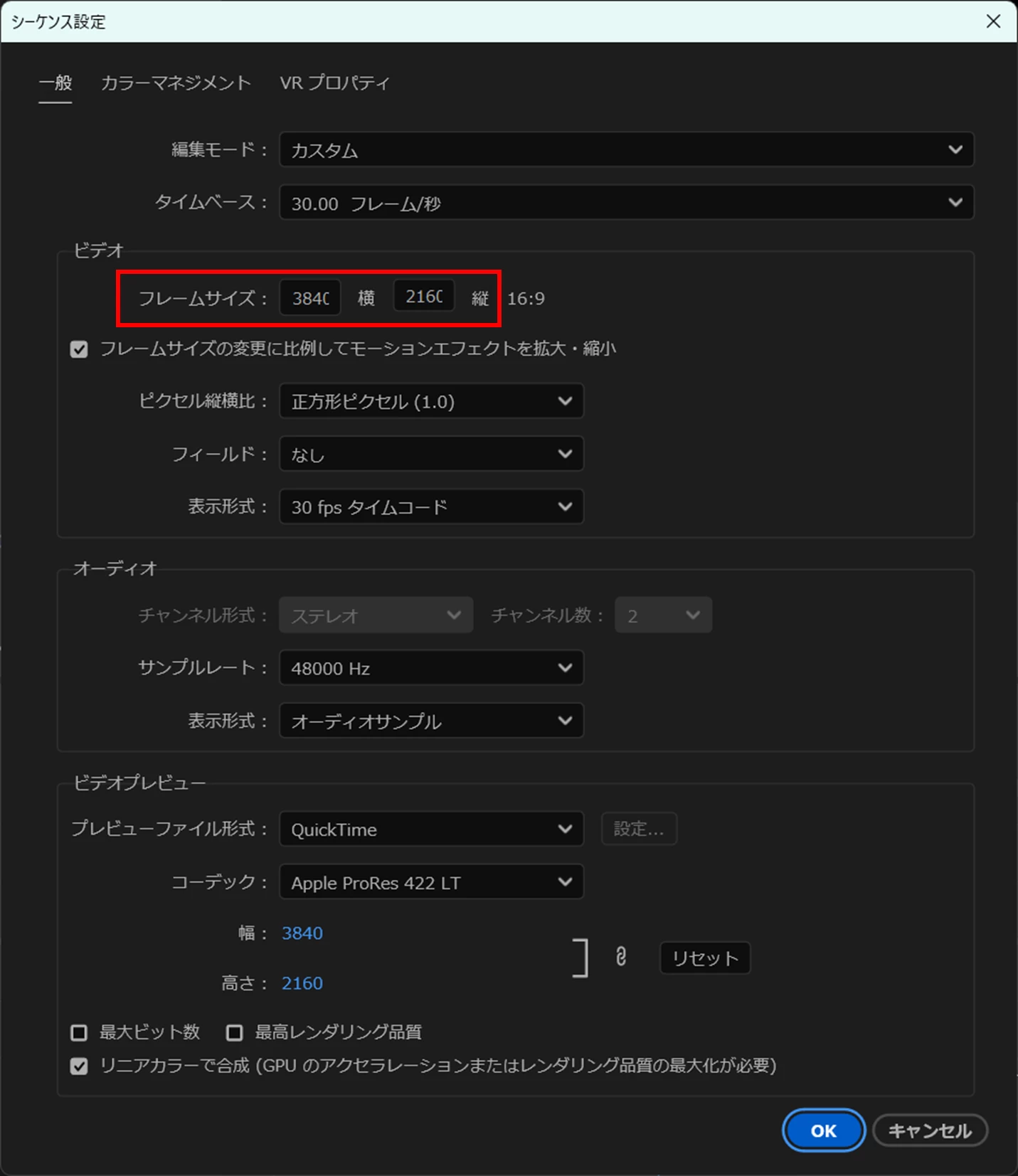Viewport: 1018px width, 1176px height.
Task: Confirm settings with the OK button
Action: pos(823,1130)
